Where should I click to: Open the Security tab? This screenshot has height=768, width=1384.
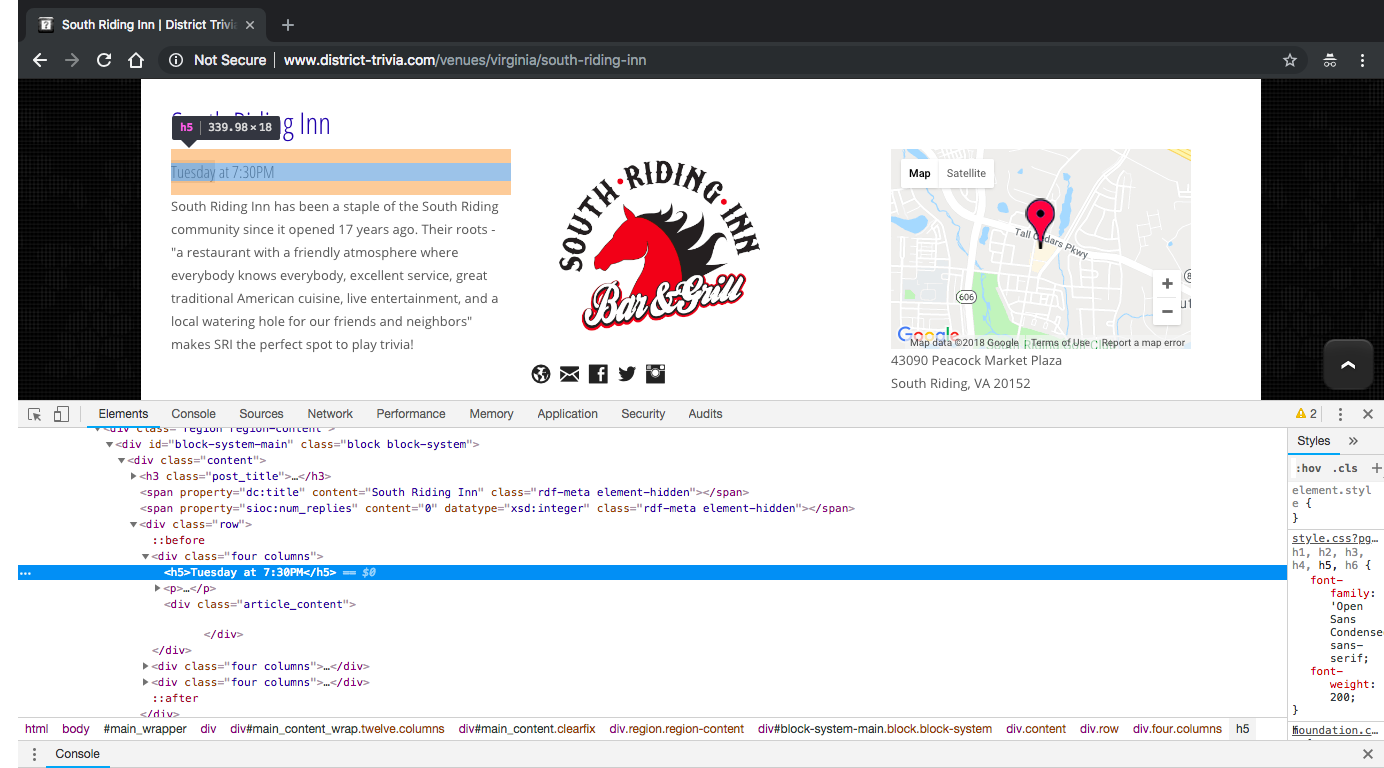click(643, 414)
